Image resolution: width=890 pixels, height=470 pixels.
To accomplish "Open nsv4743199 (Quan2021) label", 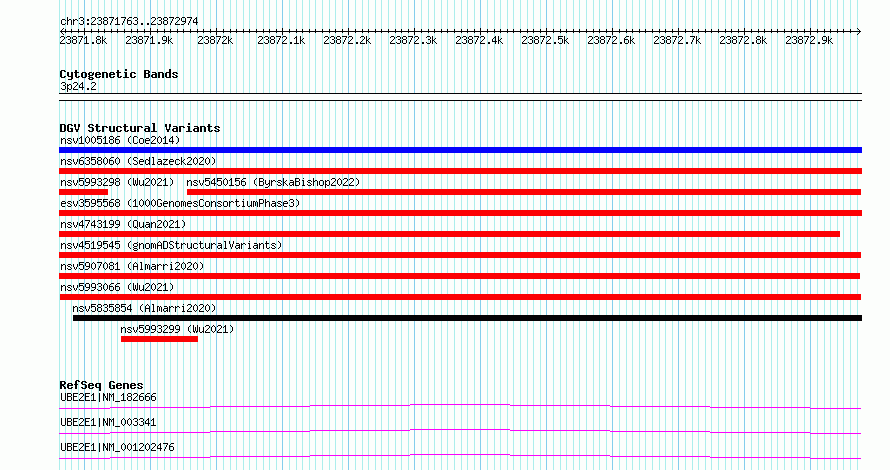I will (123, 224).
